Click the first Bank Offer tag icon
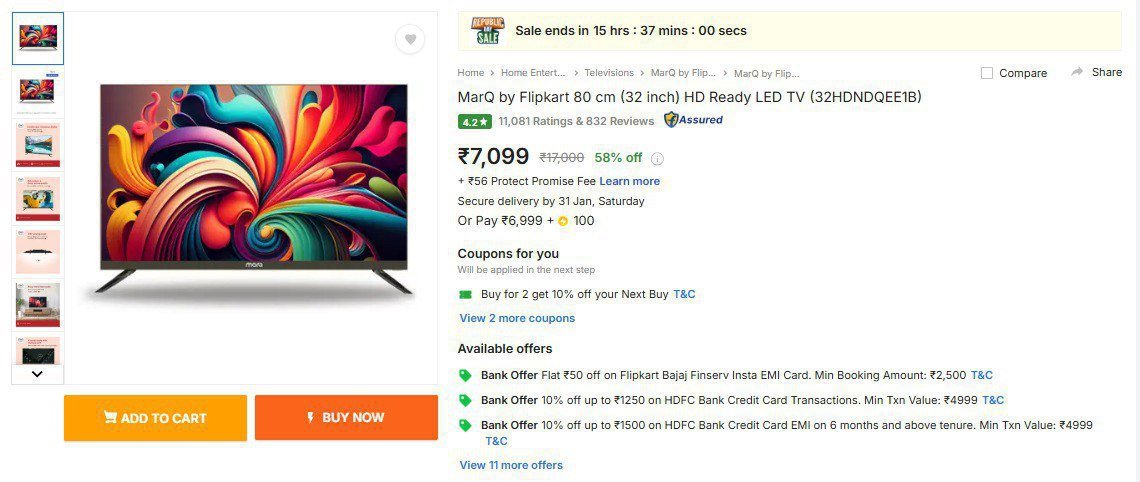The height and width of the screenshot is (482, 1140). 465,375
